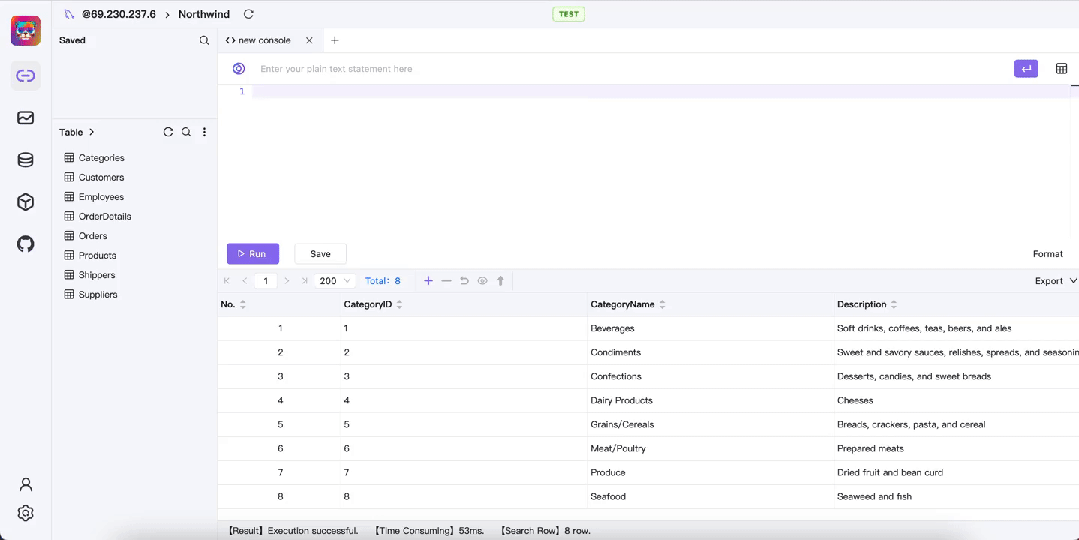Image resolution: width=1079 pixels, height=540 pixels.
Task: Open the GitHub icon in sidebar
Action: pos(25,244)
